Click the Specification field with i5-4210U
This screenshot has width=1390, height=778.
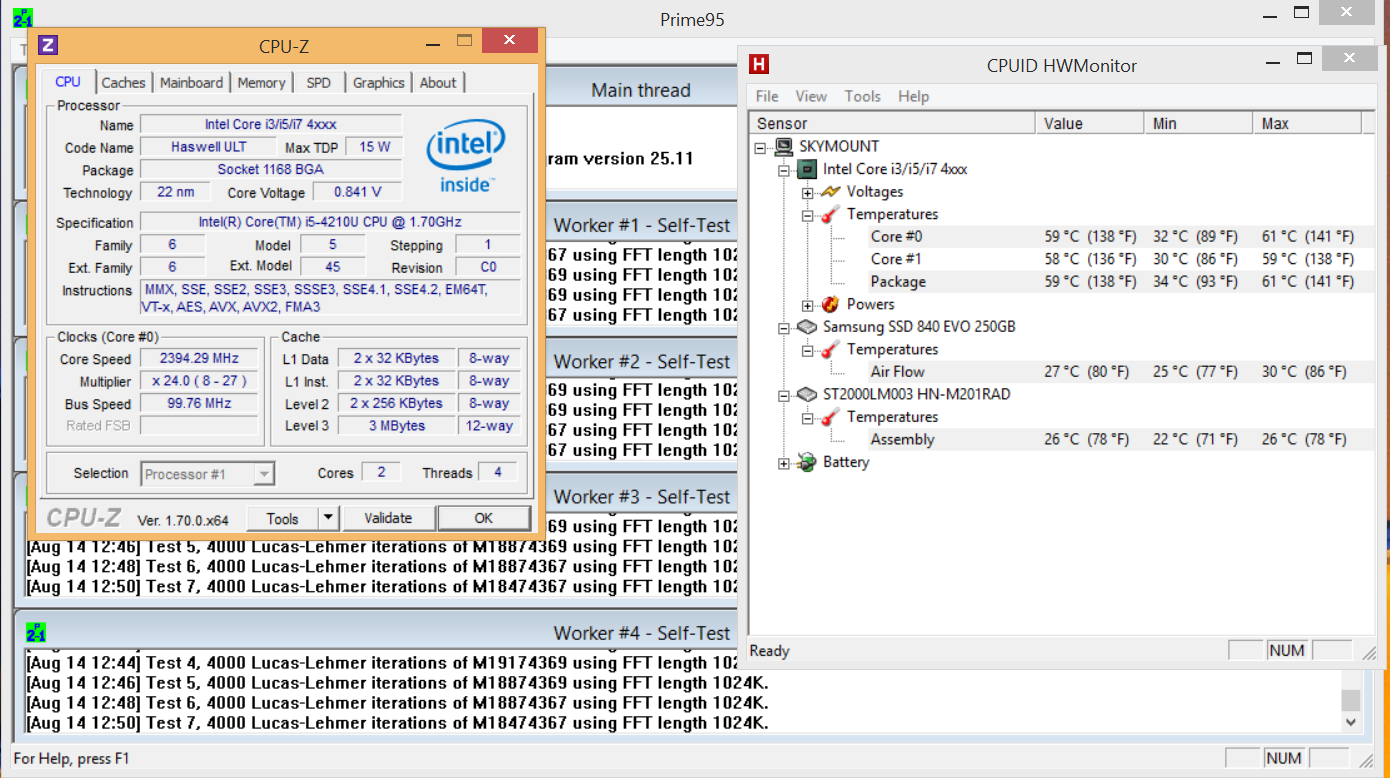[x=330, y=222]
